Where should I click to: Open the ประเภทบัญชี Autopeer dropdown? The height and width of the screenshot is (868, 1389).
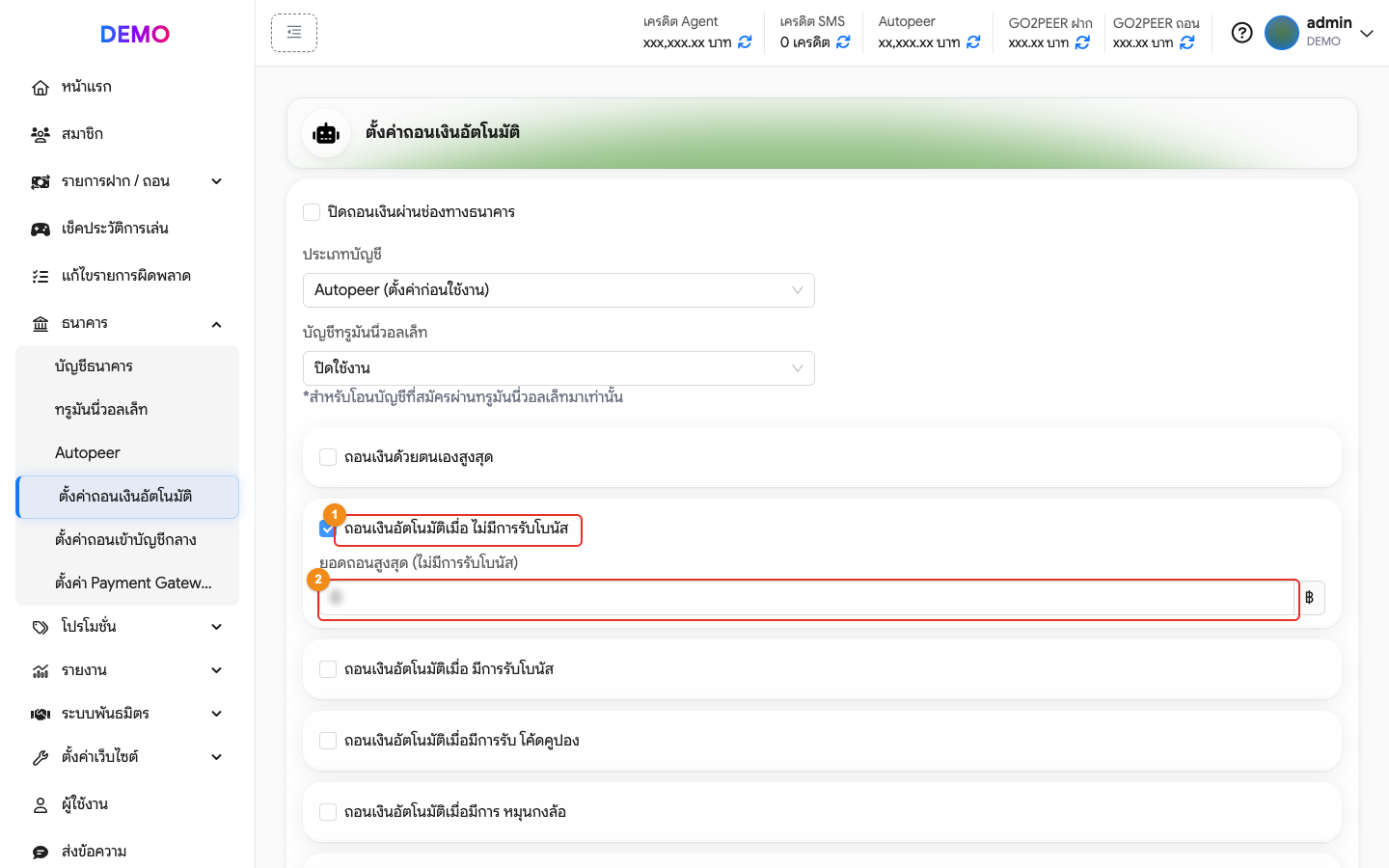[558, 290]
